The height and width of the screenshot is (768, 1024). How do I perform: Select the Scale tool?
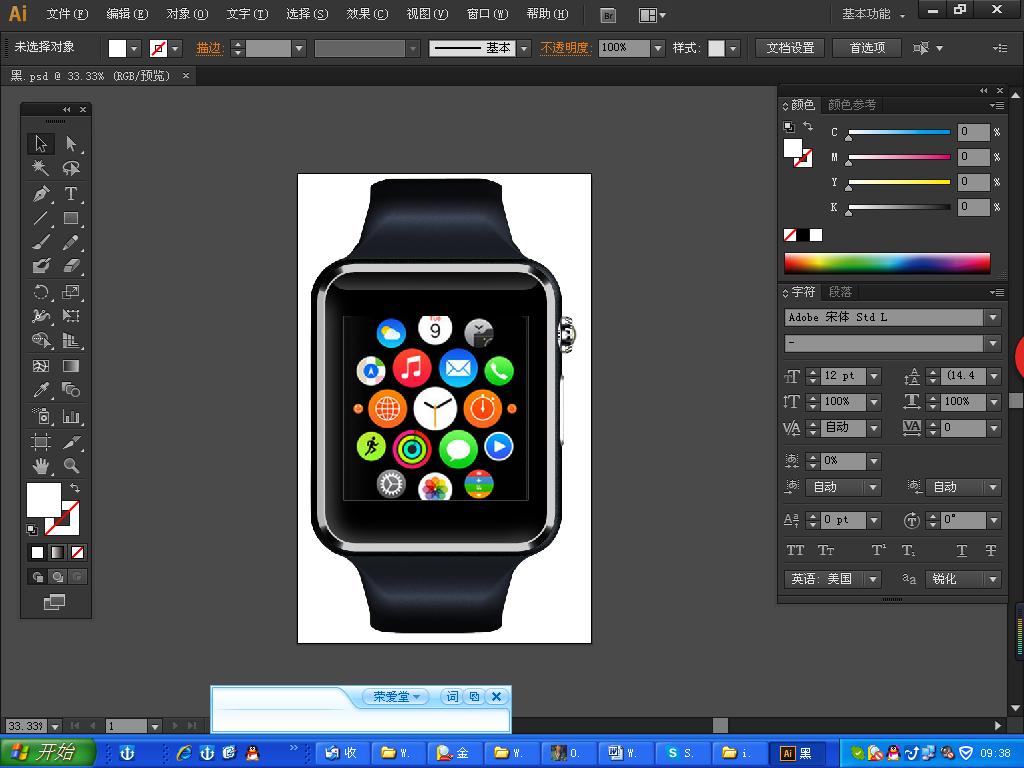(71, 292)
